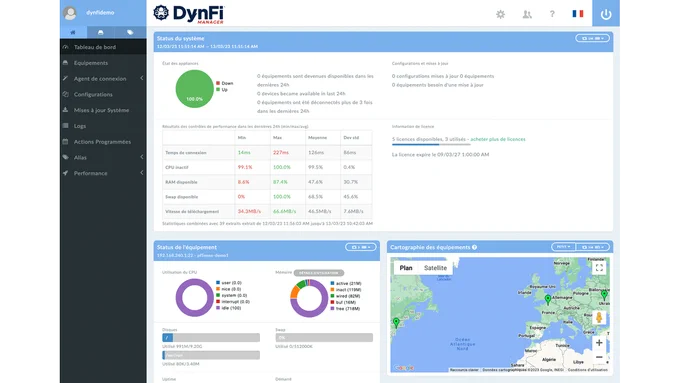
Task: Click acheter plus de licences link
Action: pos(498,139)
